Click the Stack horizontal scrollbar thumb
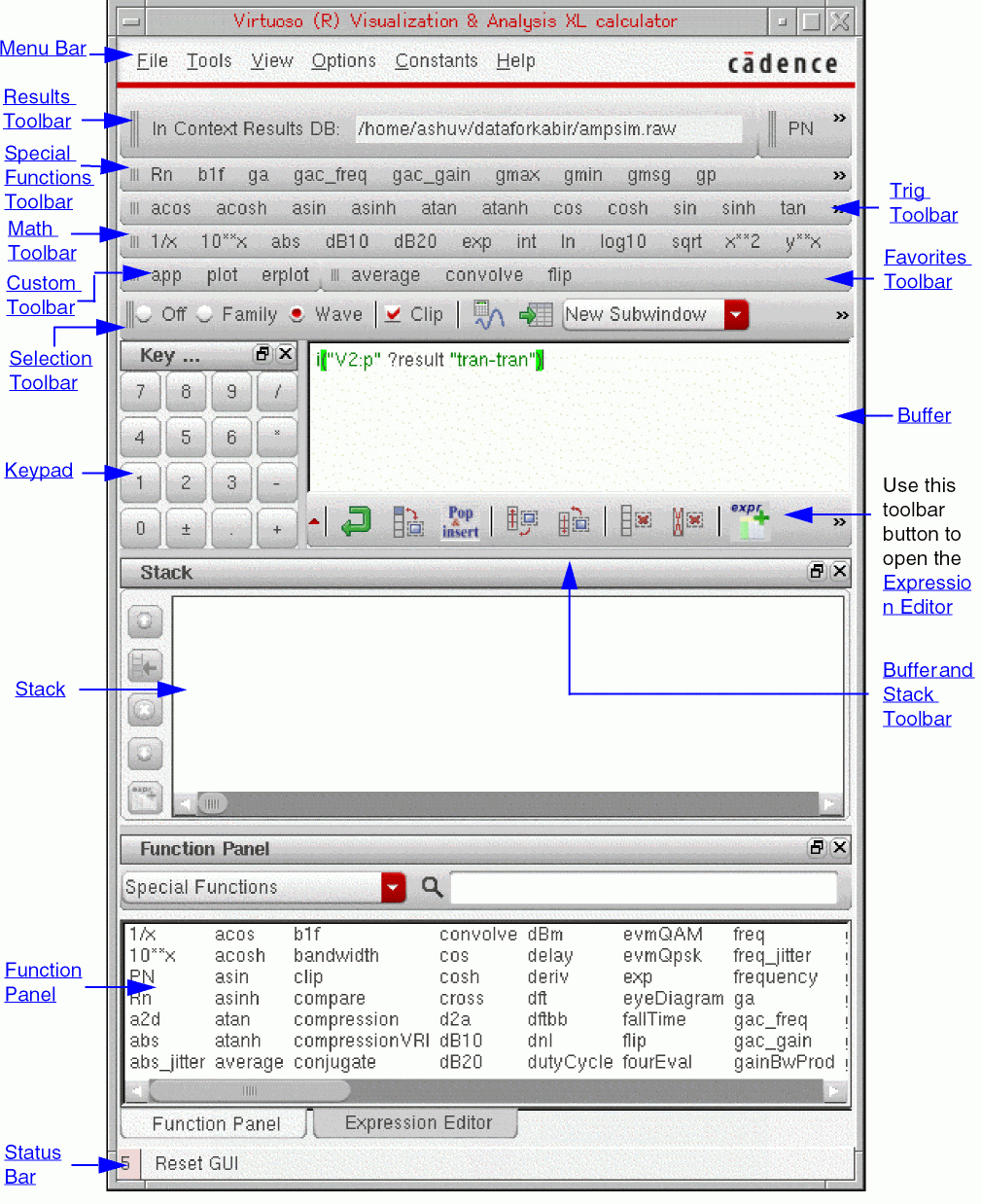 213,803
